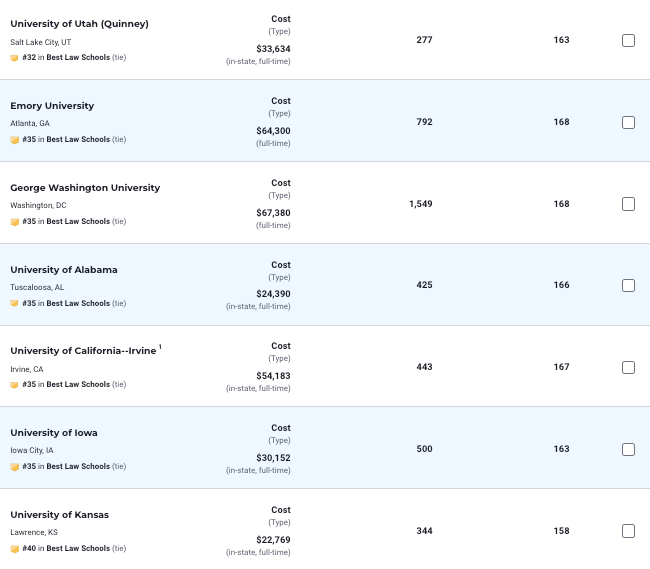
Task: Check the University of Kansas row checkbox
Action: pyautogui.click(x=628, y=530)
